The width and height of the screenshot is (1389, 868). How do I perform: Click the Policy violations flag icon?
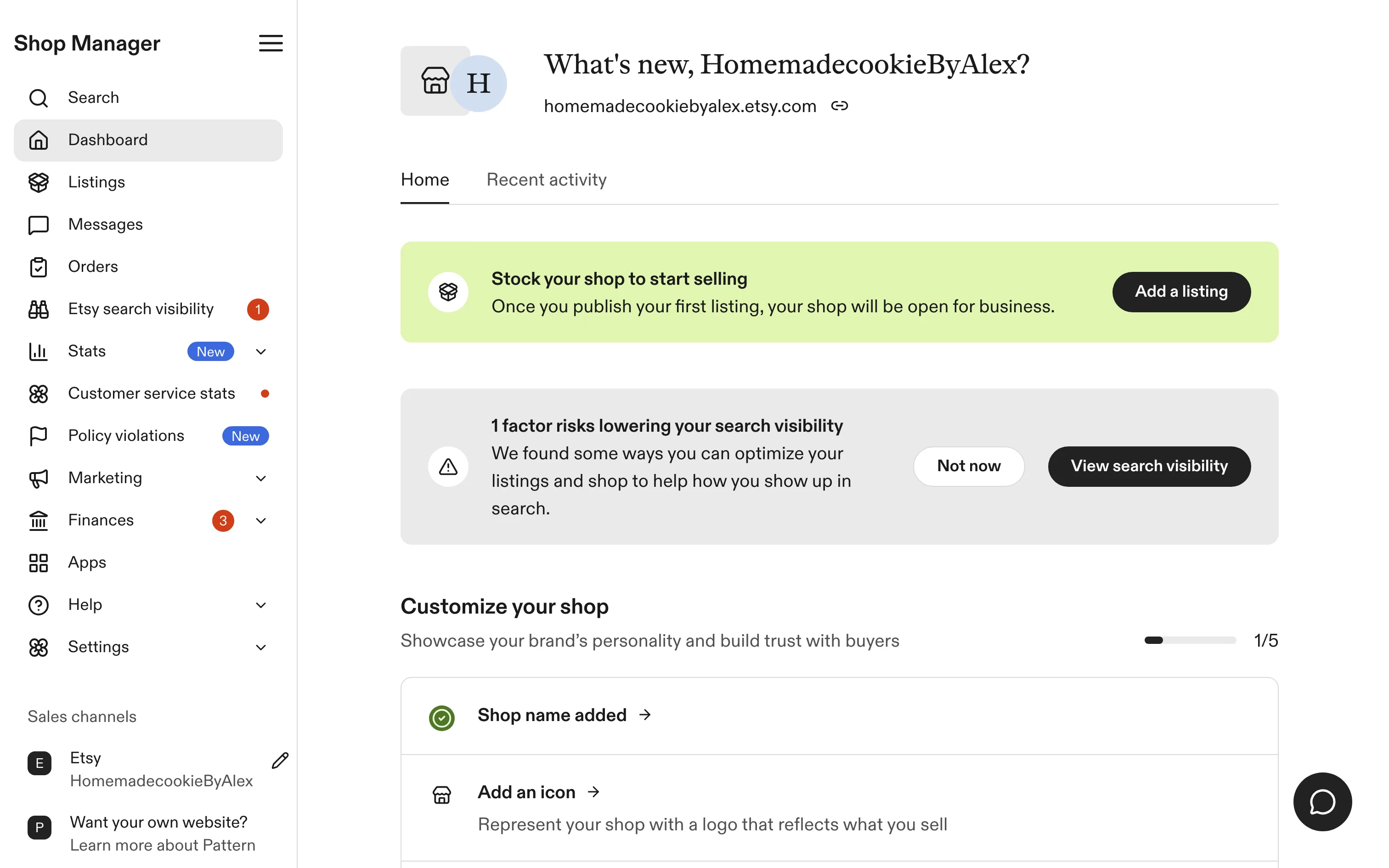(39, 436)
